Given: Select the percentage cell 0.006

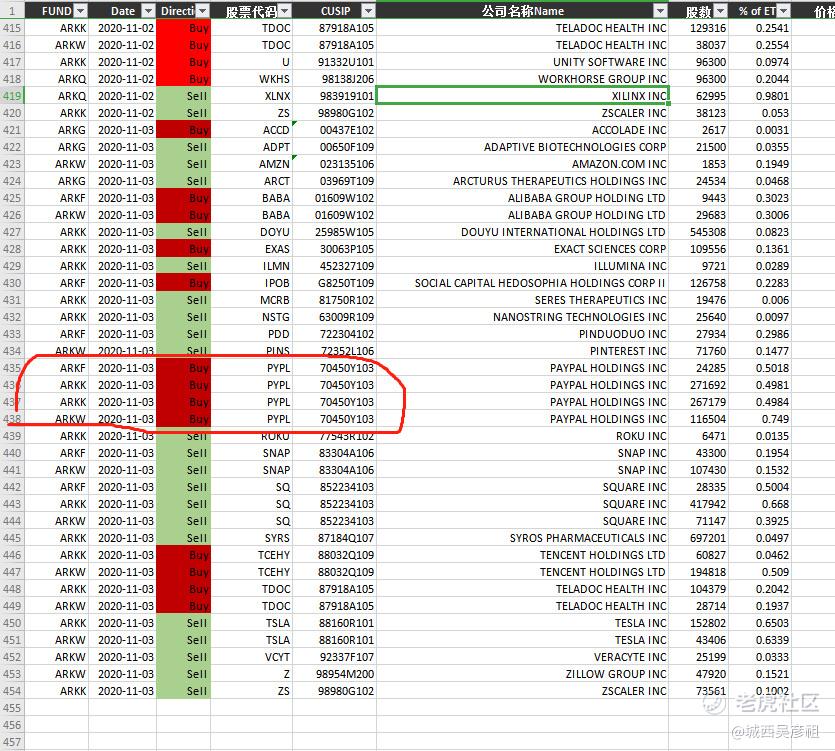Looking at the screenshot, I should tap(759, 300).
